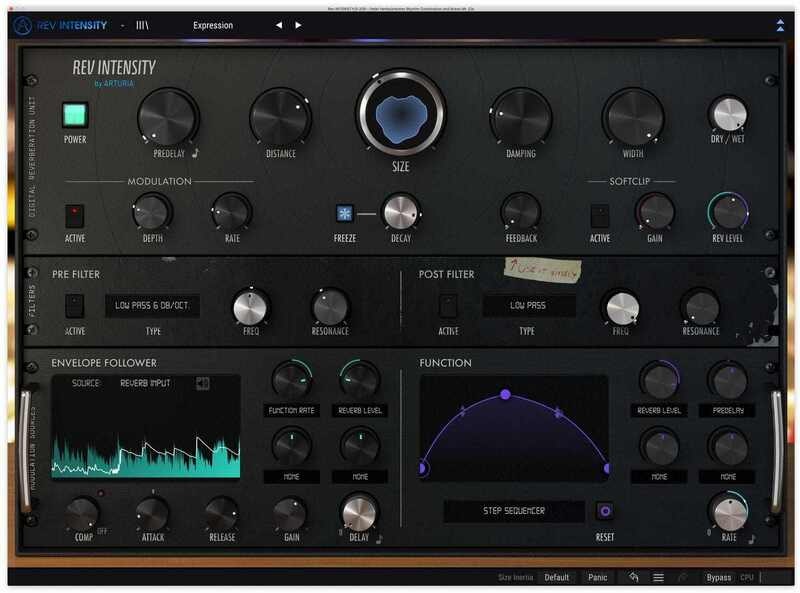The image size is (800, 593).
Task: Go to the previous preset arrow
Action: [279, 25]
